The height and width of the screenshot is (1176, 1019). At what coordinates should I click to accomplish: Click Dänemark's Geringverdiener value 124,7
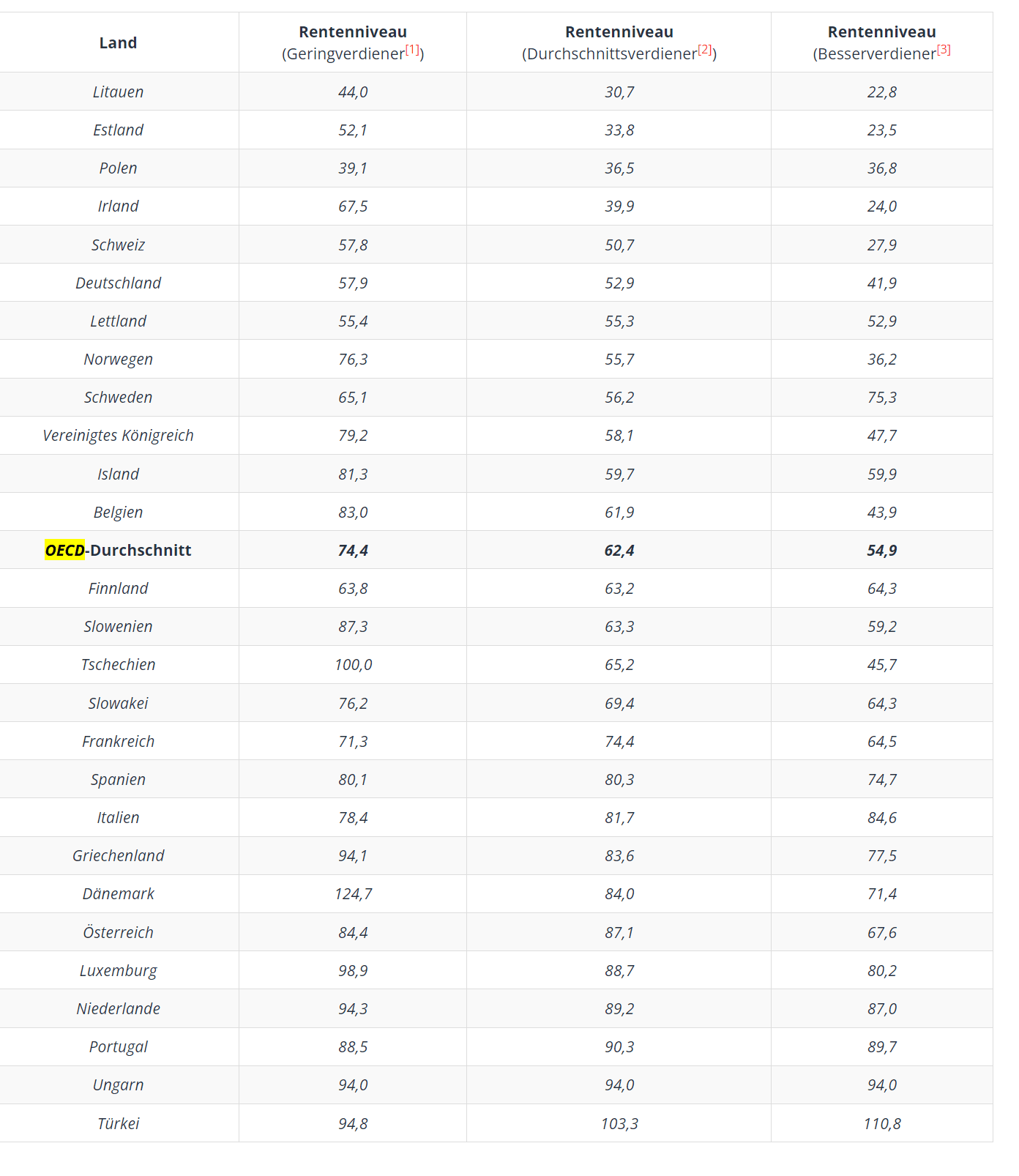(353, 893)
